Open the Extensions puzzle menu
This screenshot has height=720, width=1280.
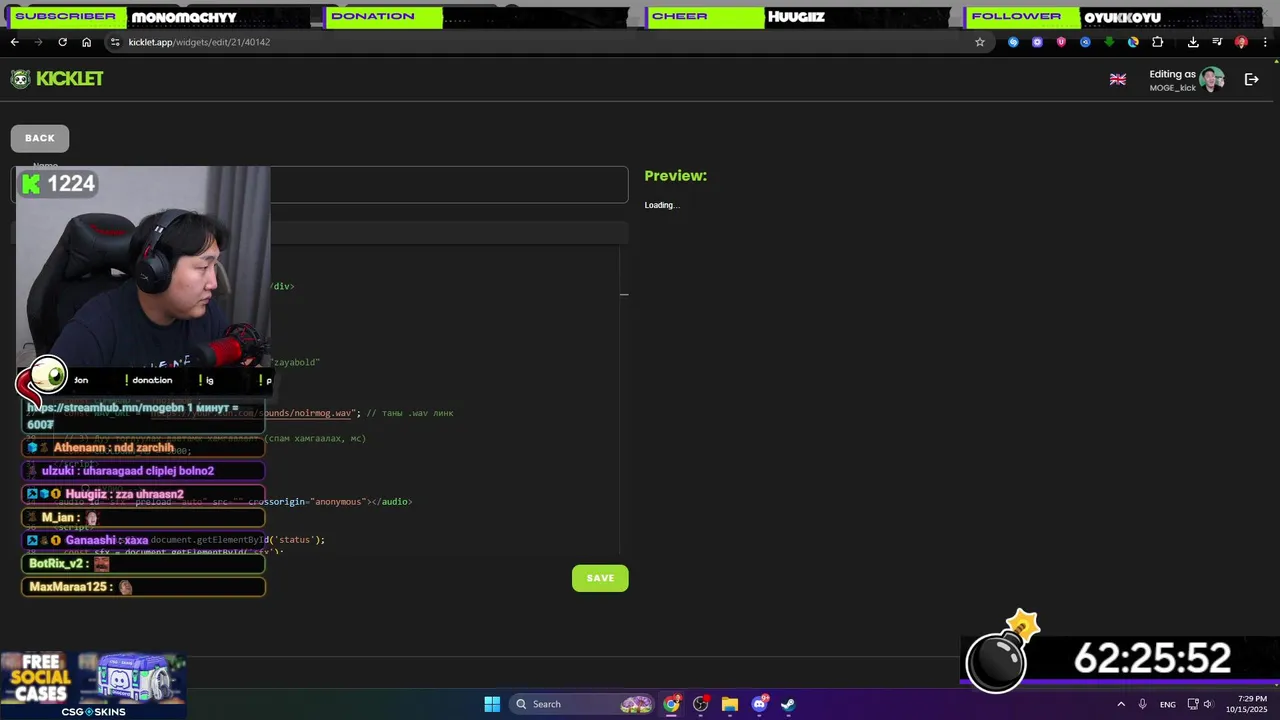(x=1158, y=42)
